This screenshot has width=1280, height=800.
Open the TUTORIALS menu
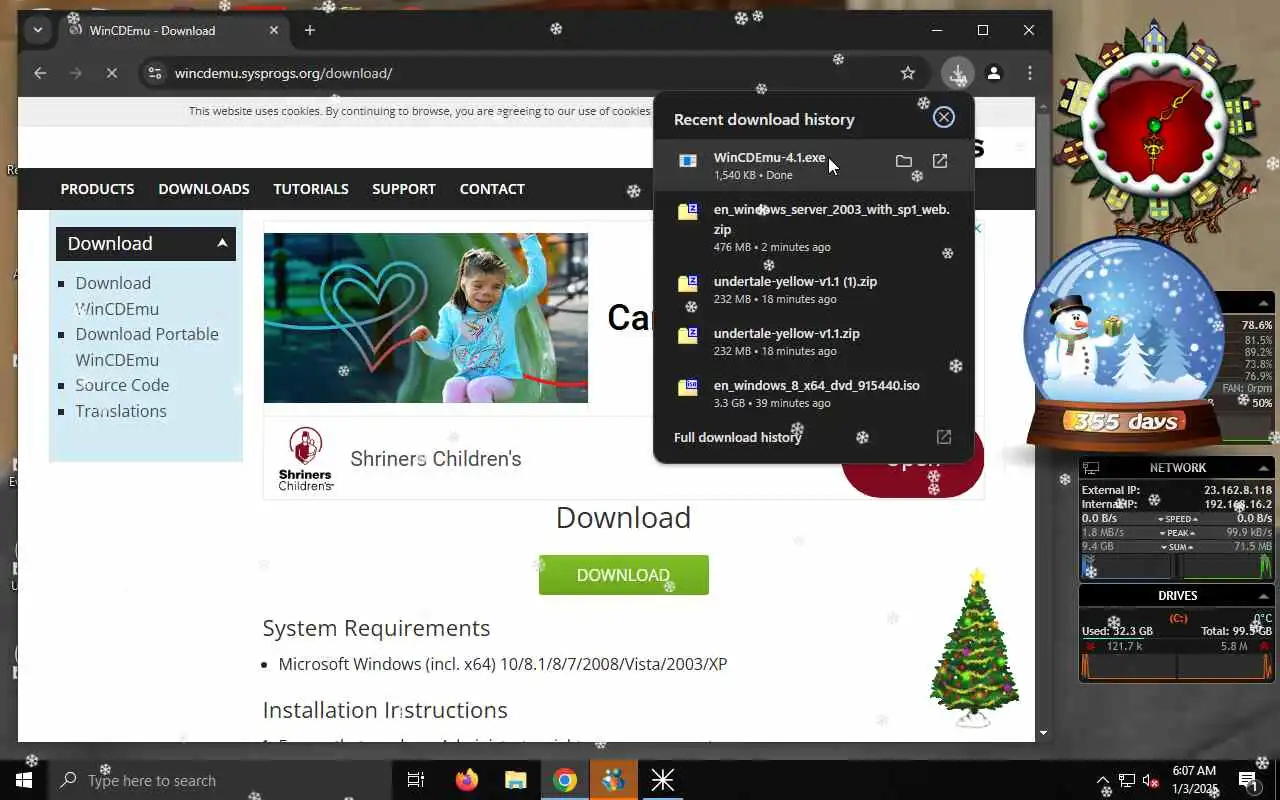[311, 189]
